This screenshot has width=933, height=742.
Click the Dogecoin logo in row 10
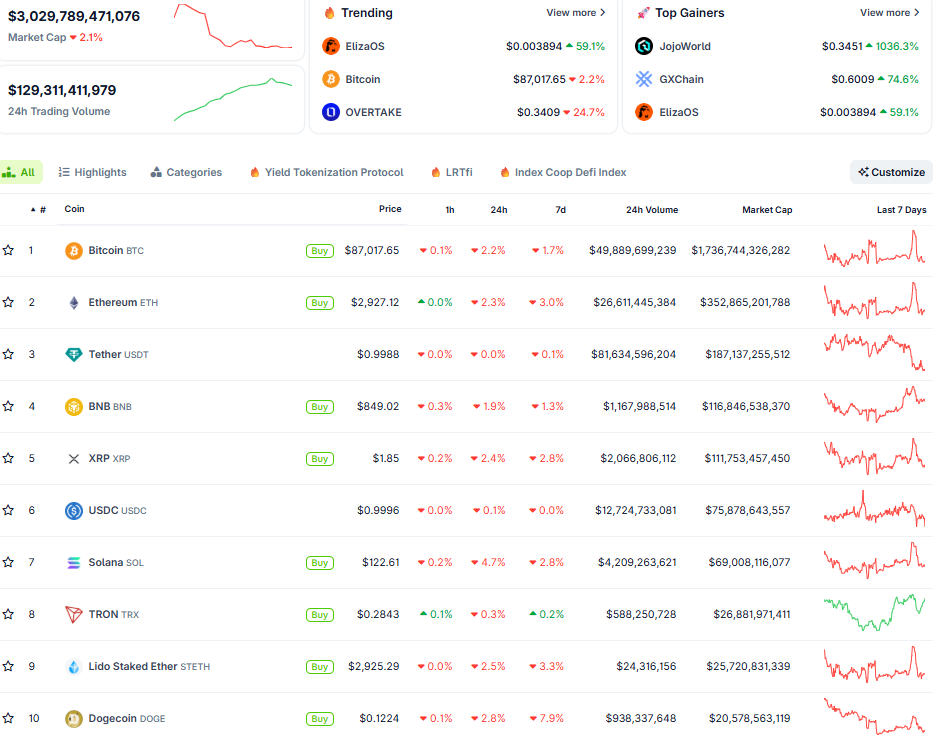pos(73,718)
